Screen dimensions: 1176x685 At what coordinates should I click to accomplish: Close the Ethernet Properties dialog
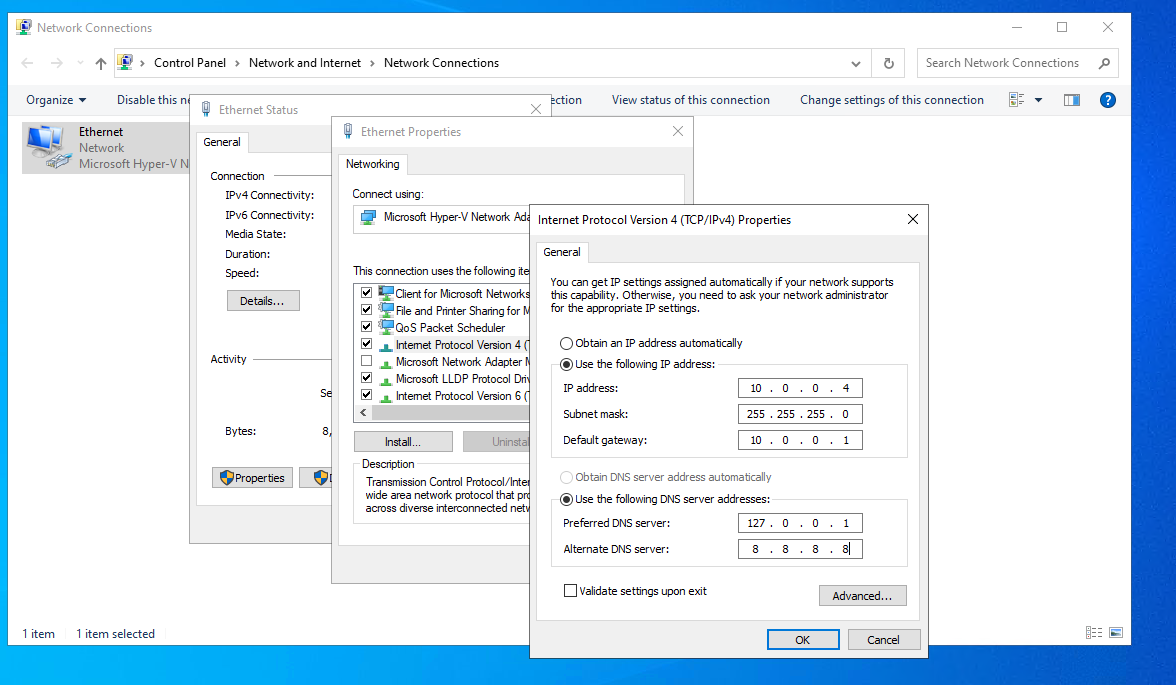[678, 131]
